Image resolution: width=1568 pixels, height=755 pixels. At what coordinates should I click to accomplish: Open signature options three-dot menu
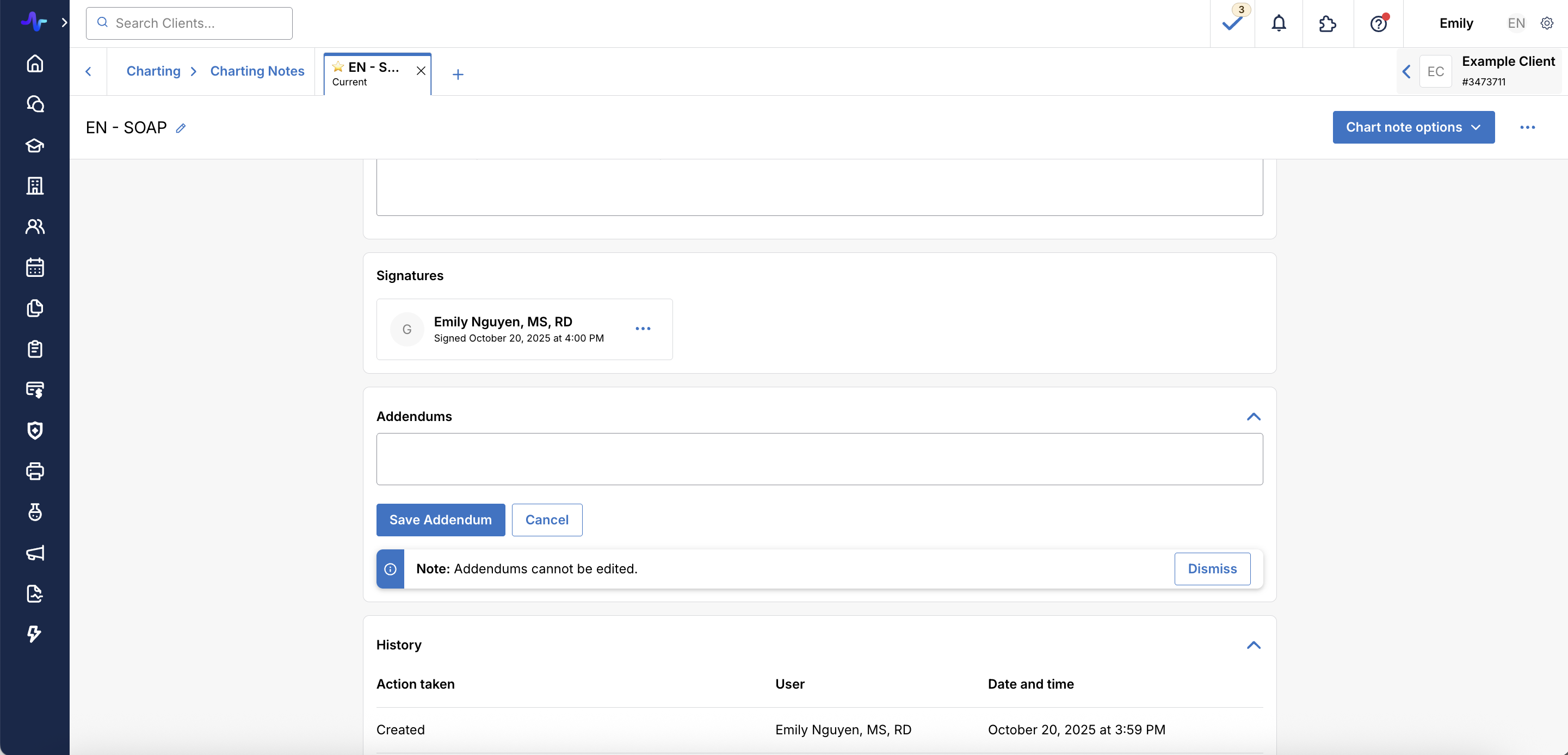pos(643,329)
